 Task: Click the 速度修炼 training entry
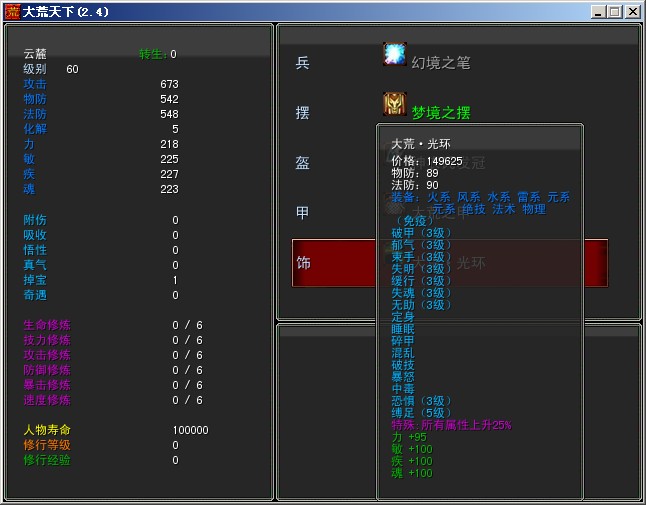pos(47,400)
